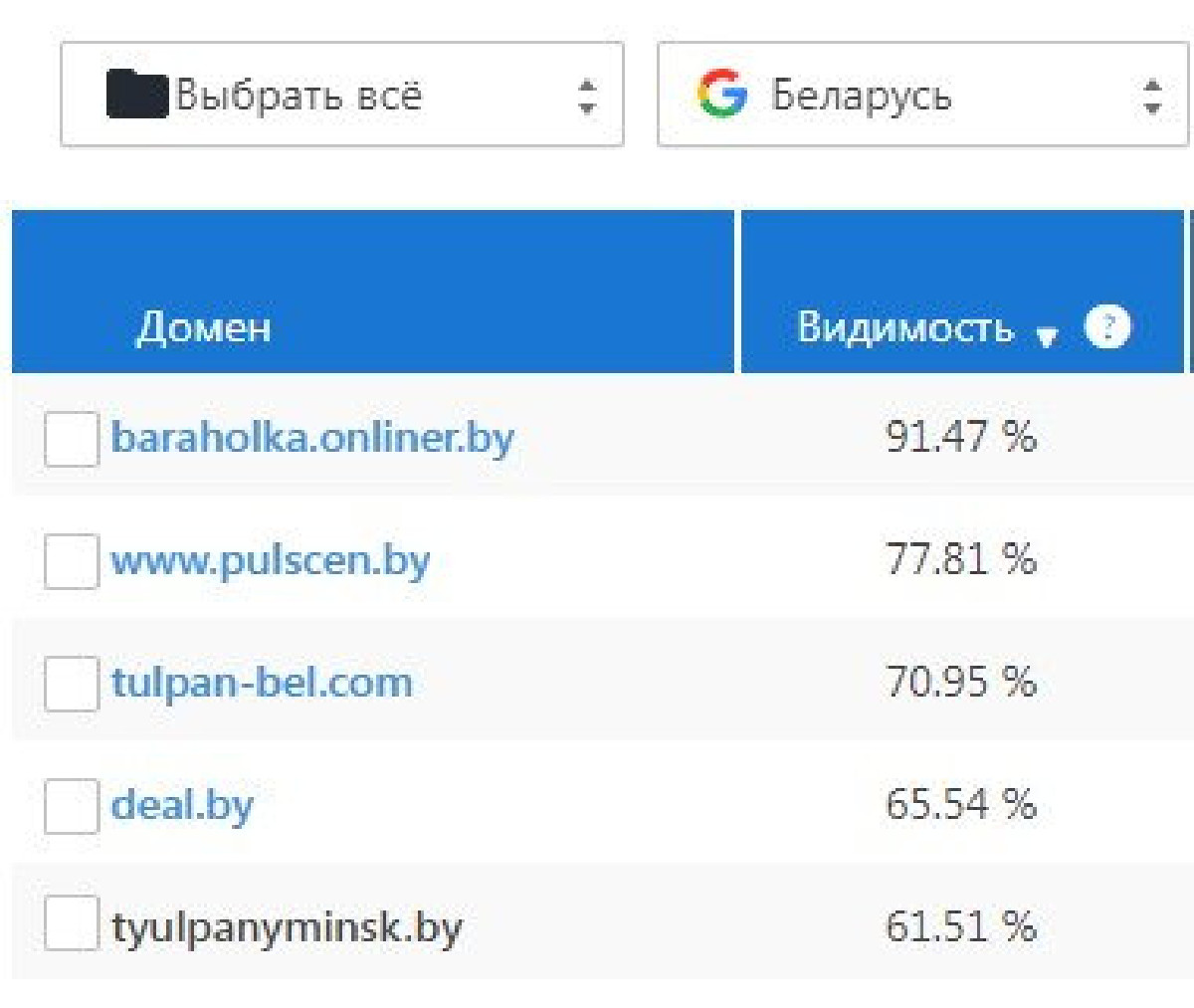Screen dimensions: 1194x1008
Task: Open the help question mark next to Видимость
Action: [1107, 326]
